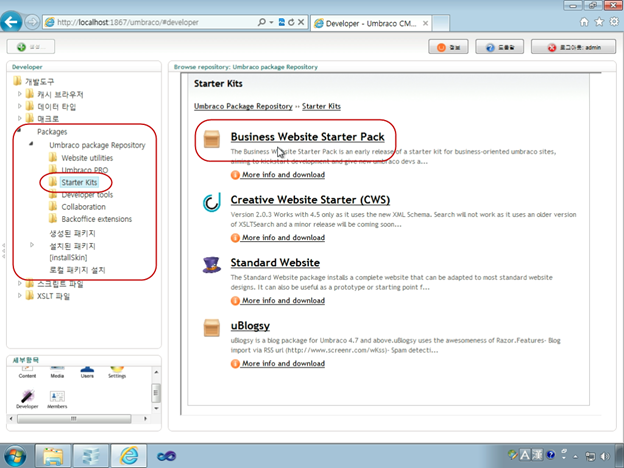
Task: Click the Creative Website Starter logo icon
Action: coord(211,202)
